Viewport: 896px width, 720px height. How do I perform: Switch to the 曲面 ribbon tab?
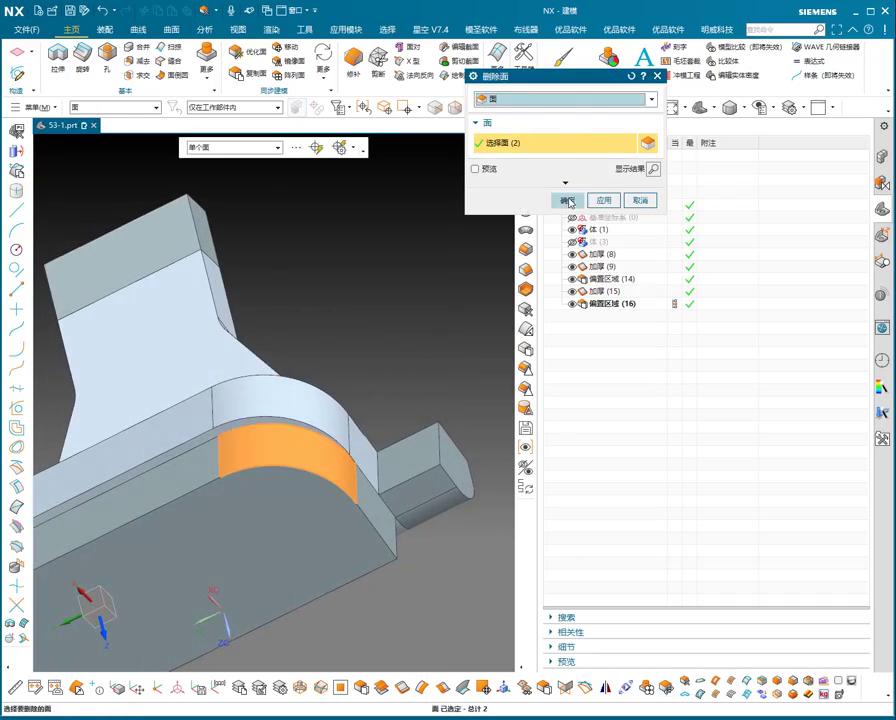tap(171, 30)
